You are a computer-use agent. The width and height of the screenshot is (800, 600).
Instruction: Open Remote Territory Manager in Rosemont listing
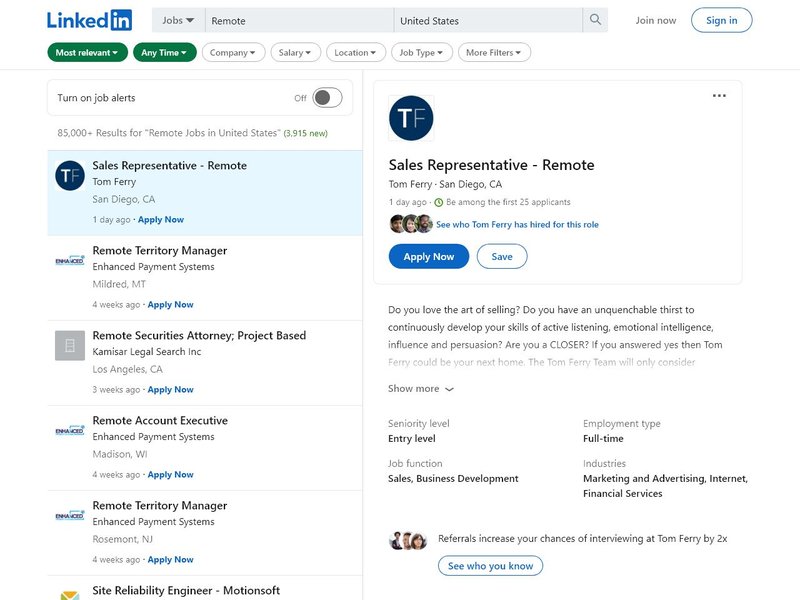coord(160,506)
